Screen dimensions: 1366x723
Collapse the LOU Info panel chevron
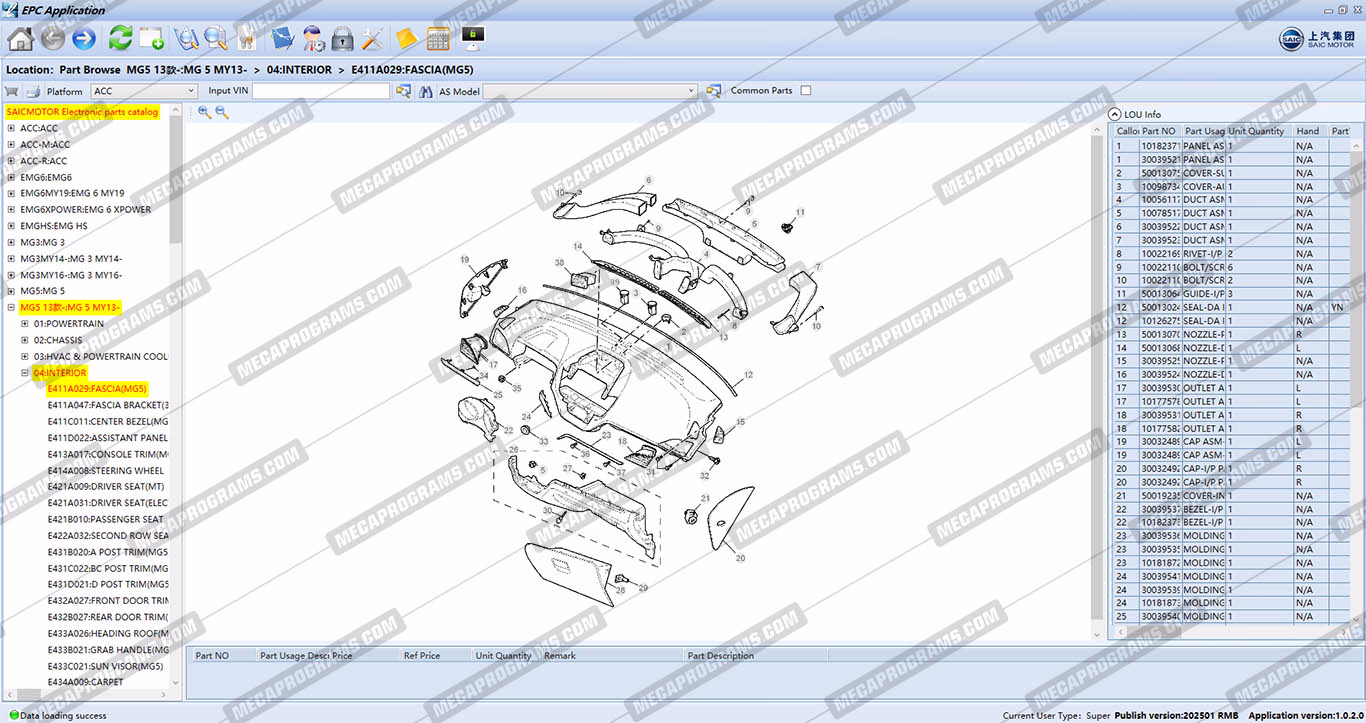pos(1115,114)
